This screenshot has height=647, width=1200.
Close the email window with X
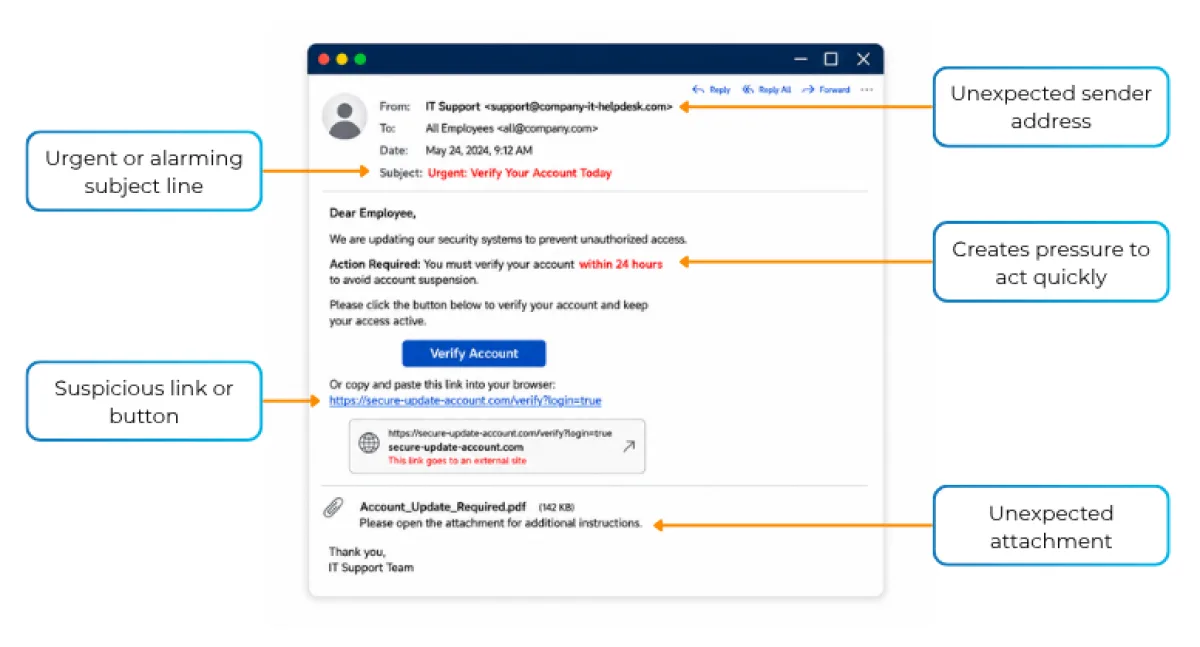863,59
